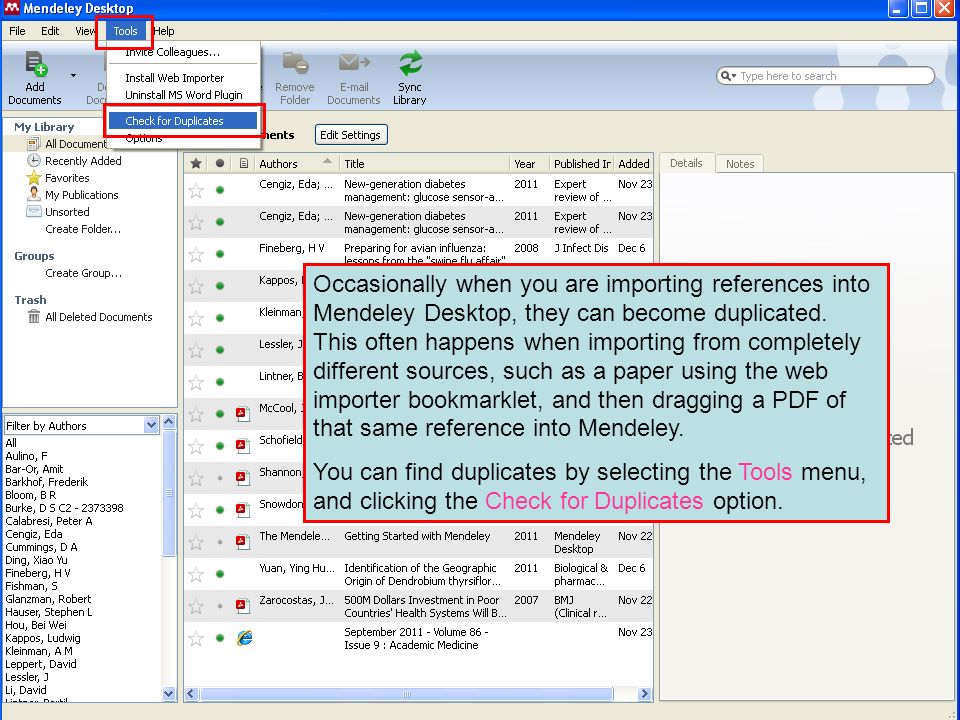Sort by the read/unread dot column header
Image resolution: width=960 pixels, height=720 pixels.
[x=220, y=163]
